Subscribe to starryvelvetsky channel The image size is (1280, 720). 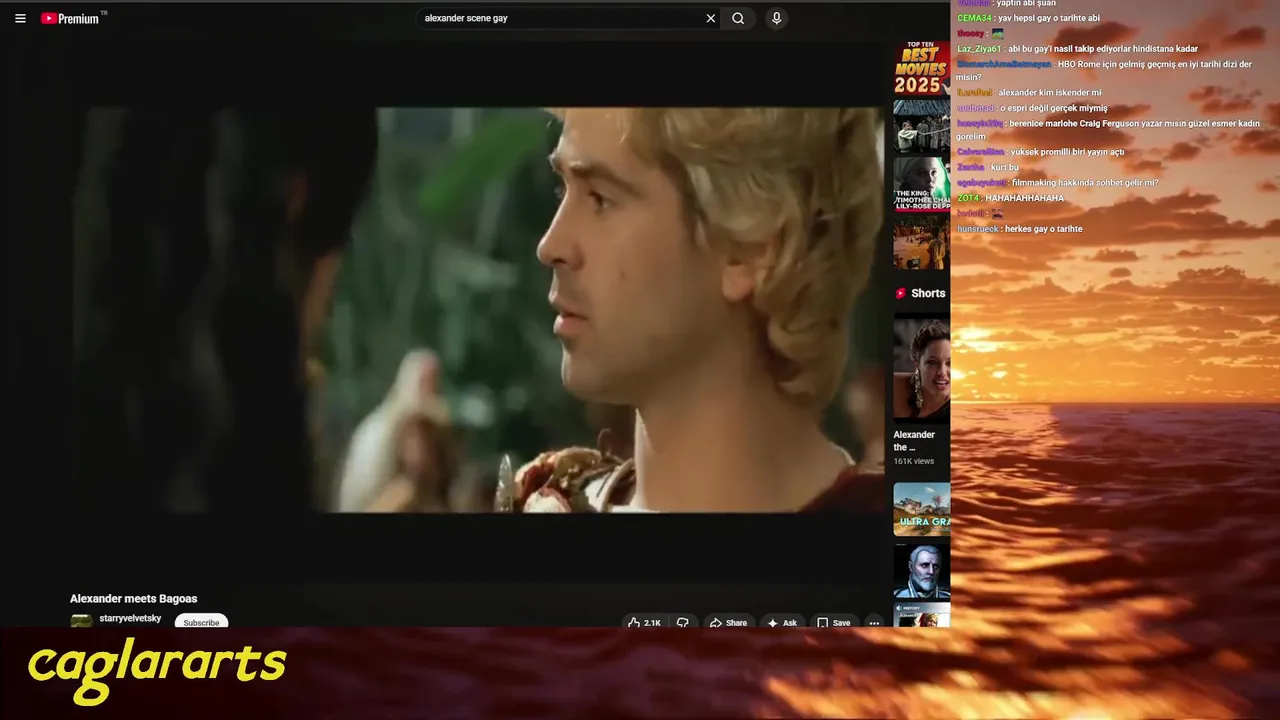201,622
